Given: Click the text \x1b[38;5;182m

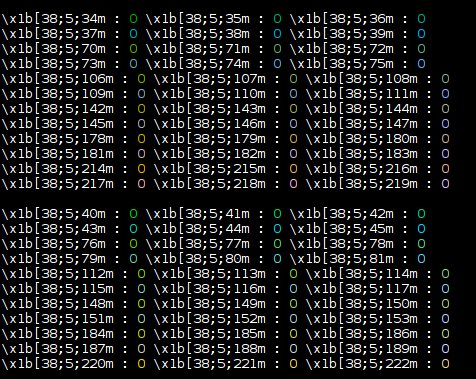Looking at the screenshot, I should pyautogui.click(x=210, y=154).
